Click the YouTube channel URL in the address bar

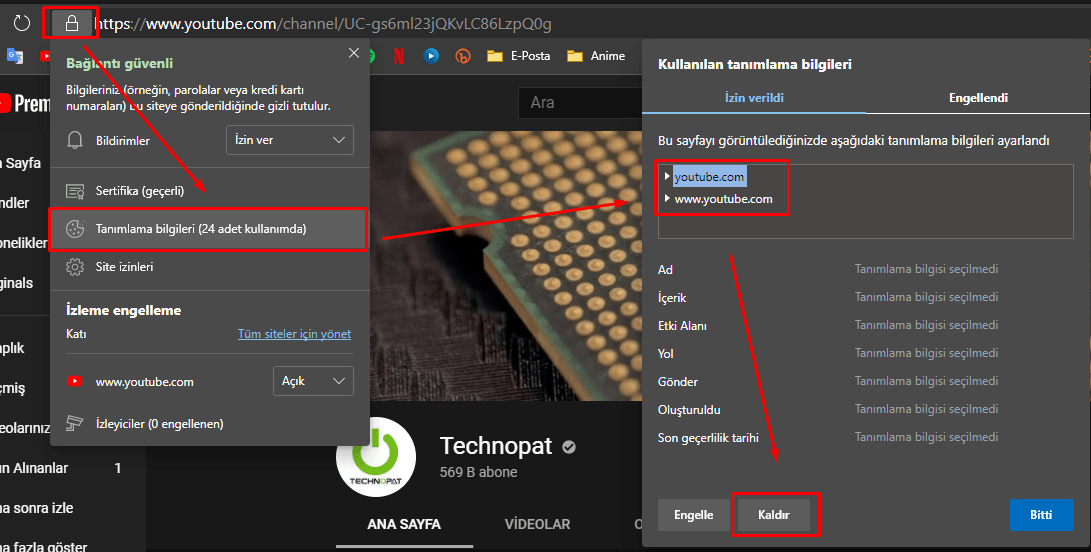(323, 24)
